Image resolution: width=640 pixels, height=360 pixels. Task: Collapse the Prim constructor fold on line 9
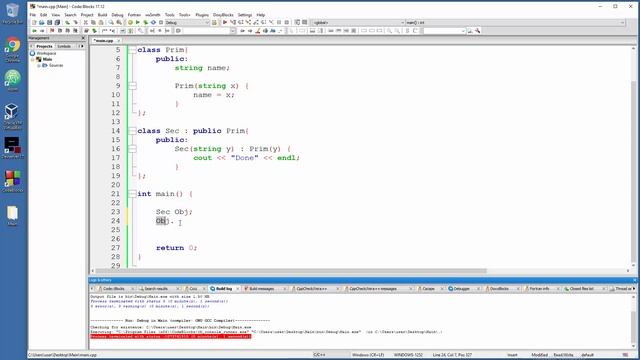coord(132,86)
